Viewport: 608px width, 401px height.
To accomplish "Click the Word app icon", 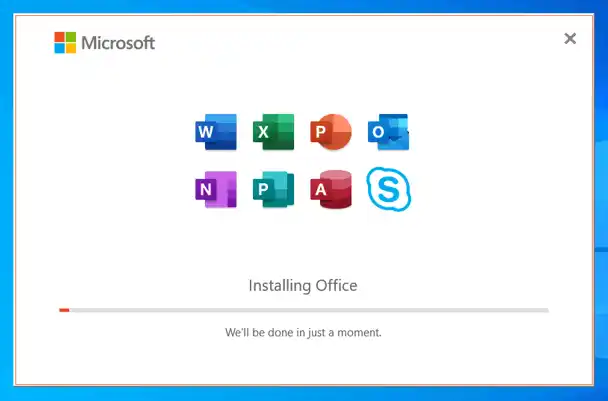I will 216,132.
